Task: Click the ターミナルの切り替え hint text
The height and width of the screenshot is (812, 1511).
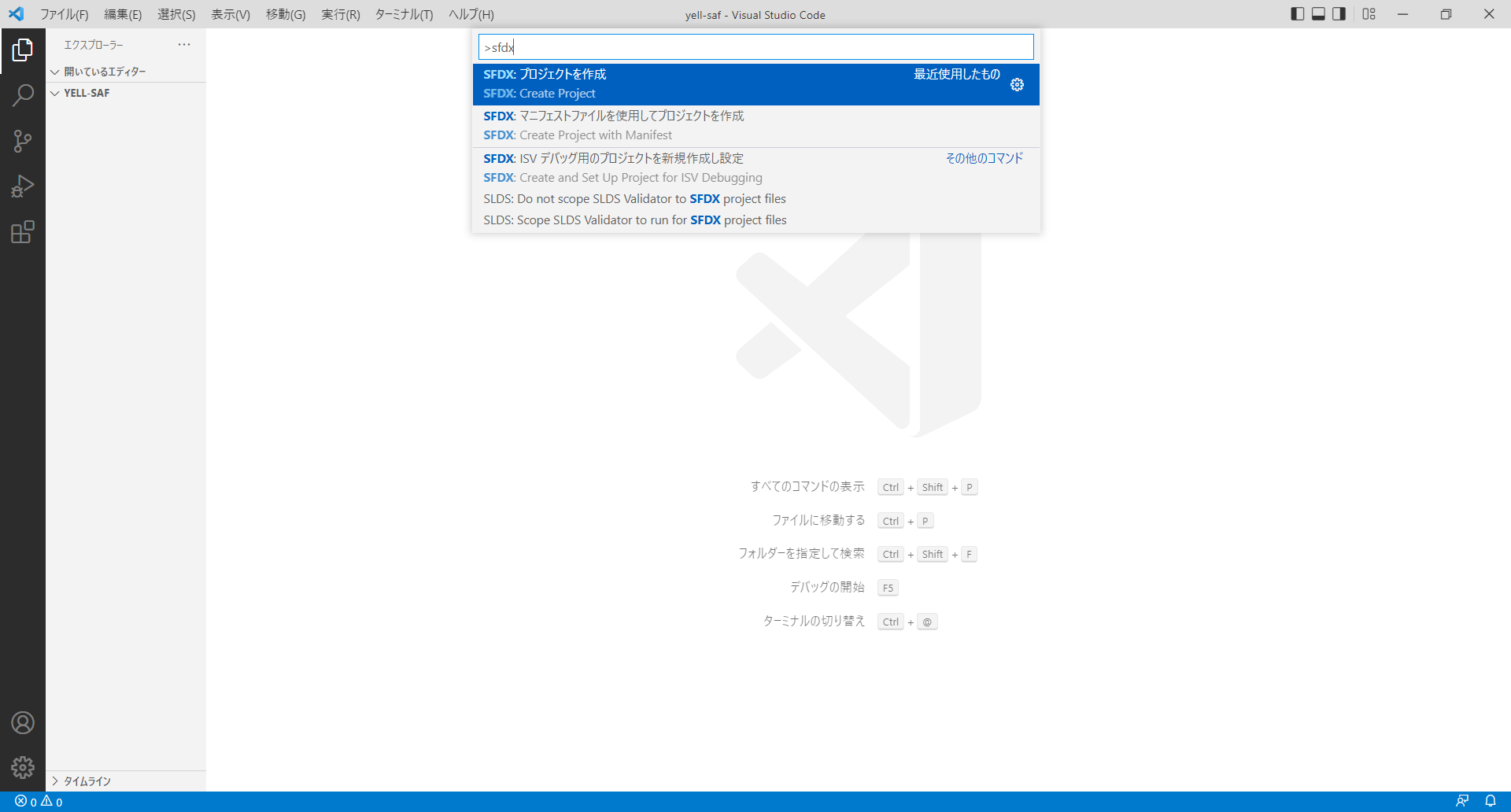Action: [x=814, y=622]
